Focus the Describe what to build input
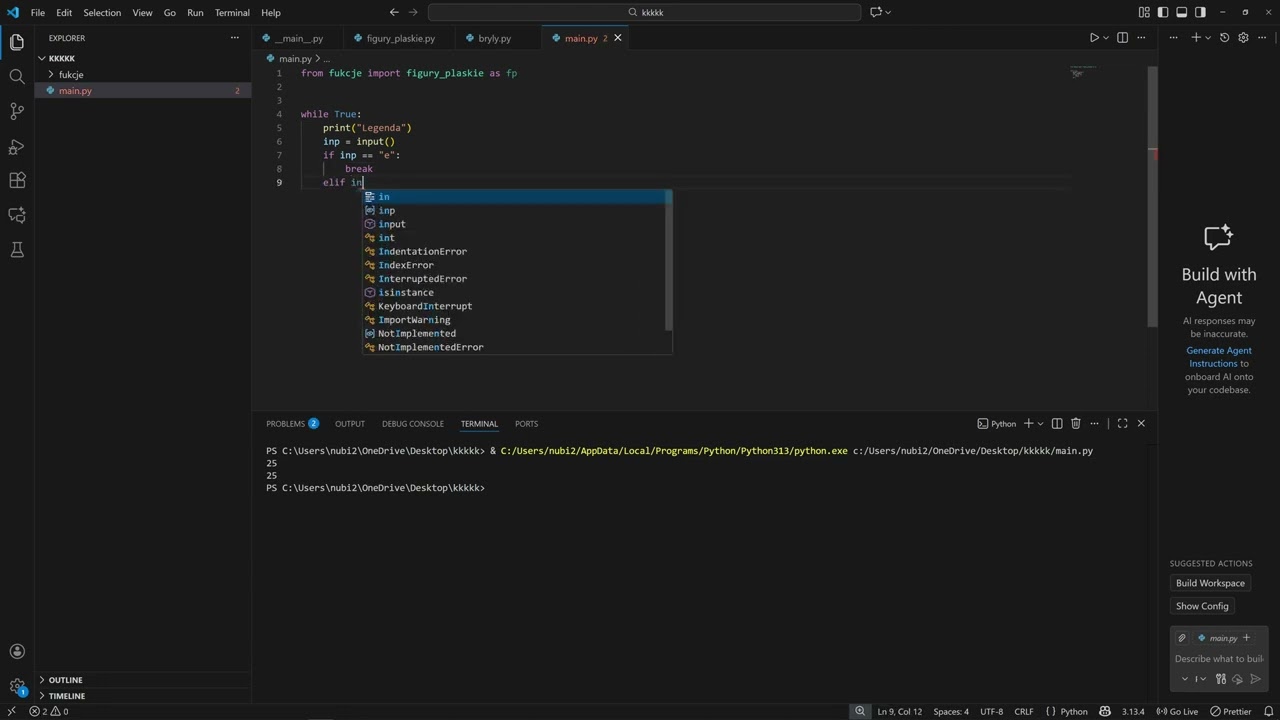The width and height of the screenshot is (1280, 720). pos(1218,658)
